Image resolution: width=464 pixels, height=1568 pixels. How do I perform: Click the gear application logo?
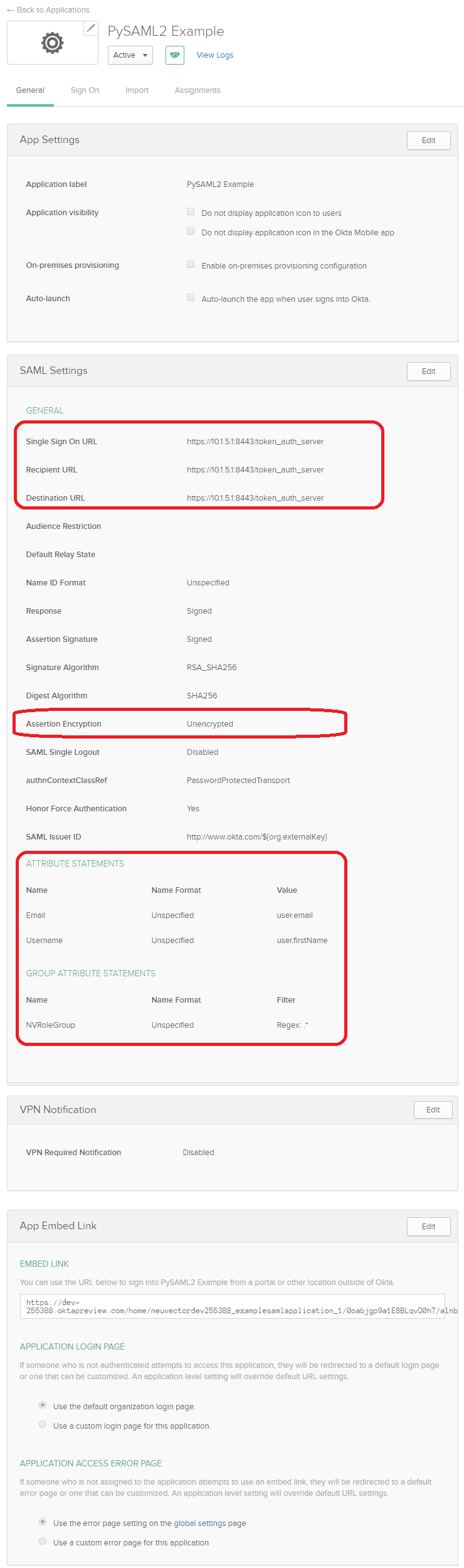tap(52, 43)
